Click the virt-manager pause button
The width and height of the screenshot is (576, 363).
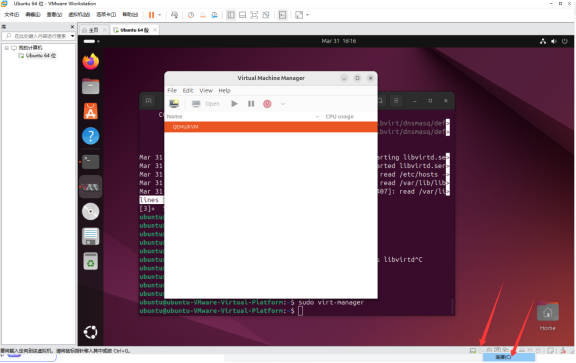tap(251, 104)
